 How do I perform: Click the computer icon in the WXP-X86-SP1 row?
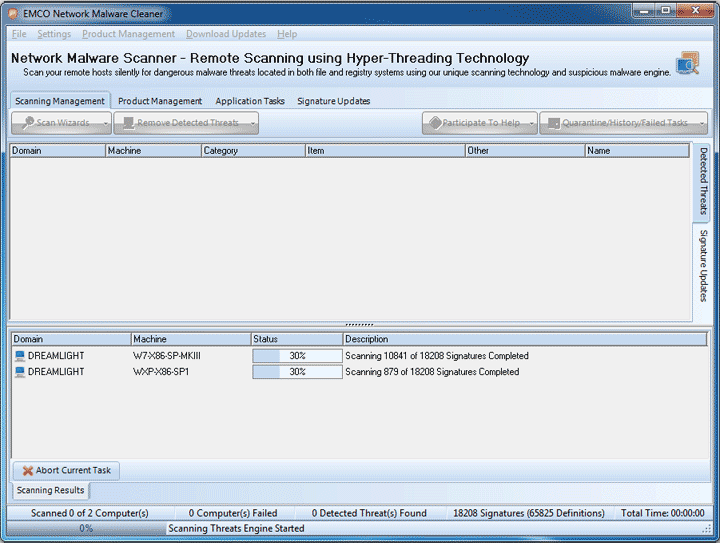pyautogui.click(x=20, y=372)
